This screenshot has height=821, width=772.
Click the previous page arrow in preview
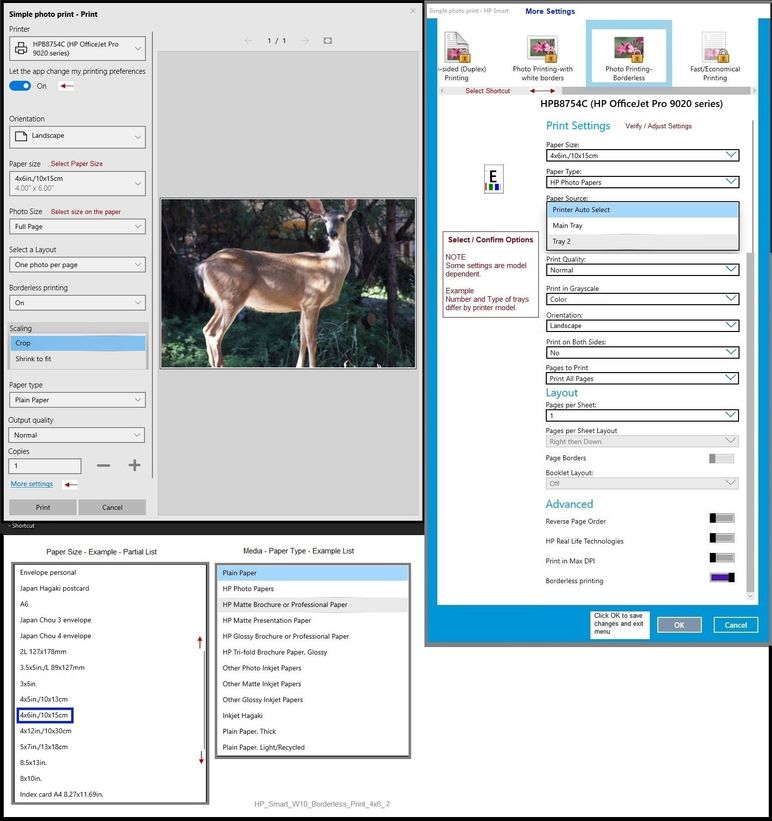tap(248, 41)
